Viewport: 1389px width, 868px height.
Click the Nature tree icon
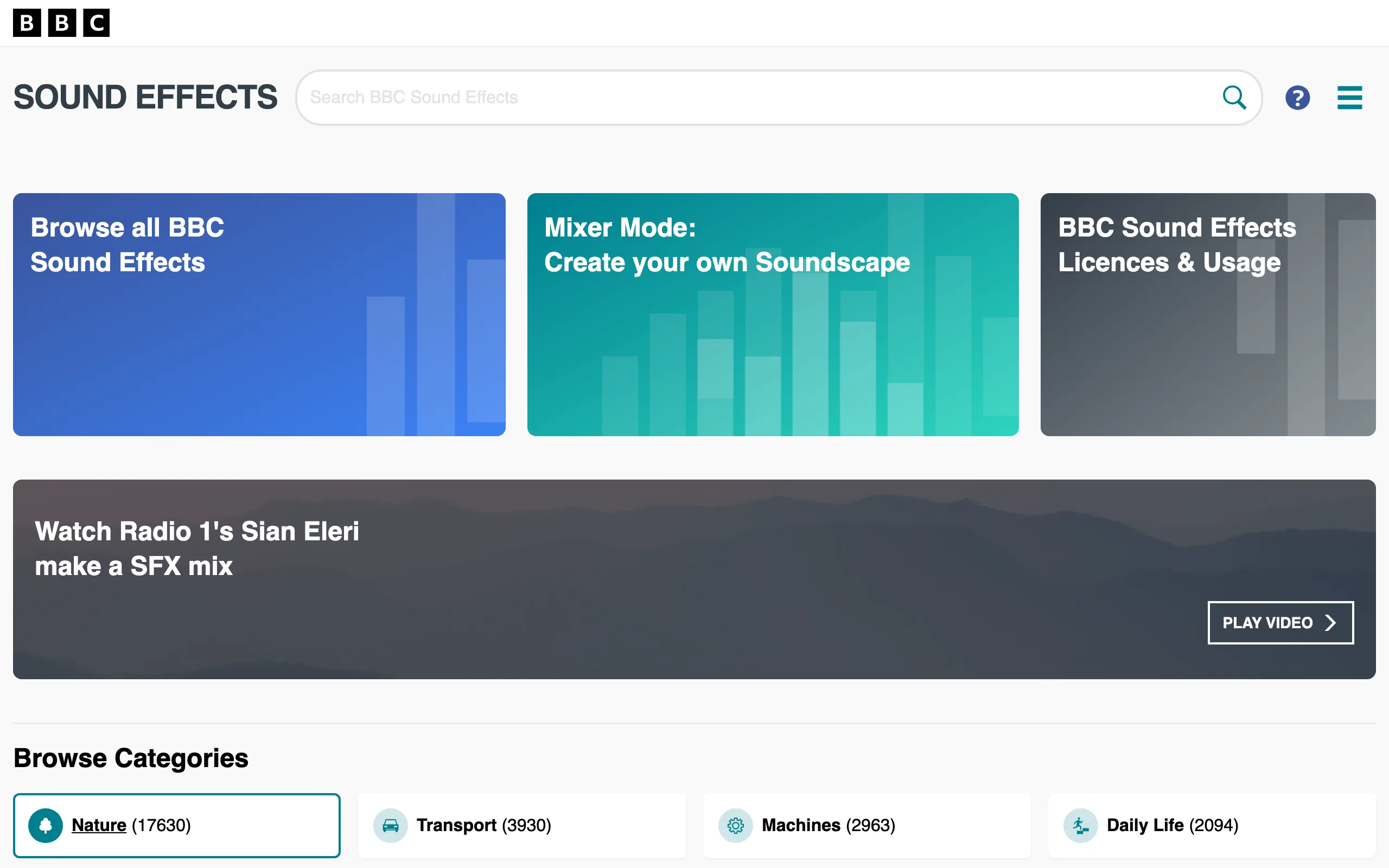click(46, 826)
